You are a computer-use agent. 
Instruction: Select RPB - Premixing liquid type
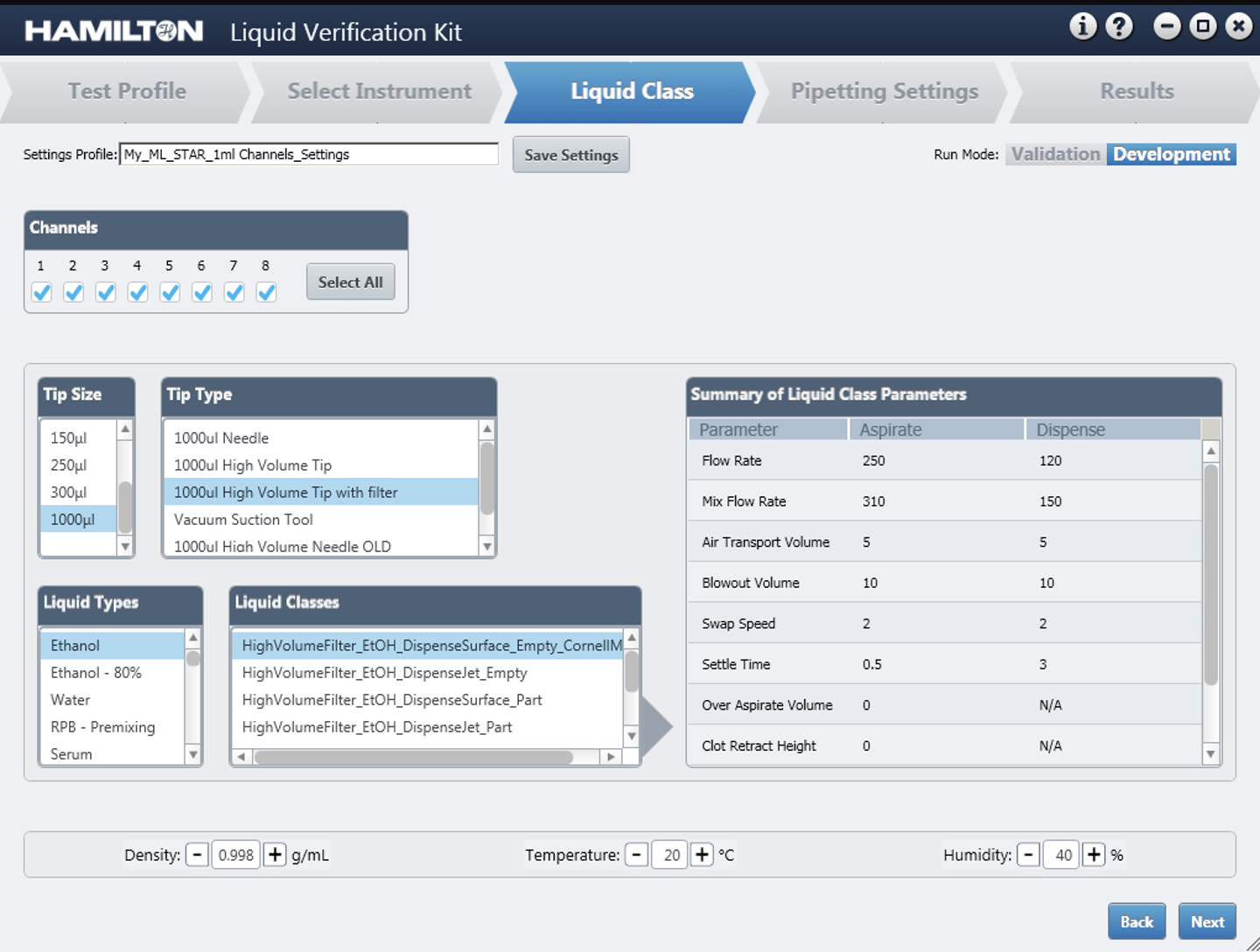pos(112,726)
